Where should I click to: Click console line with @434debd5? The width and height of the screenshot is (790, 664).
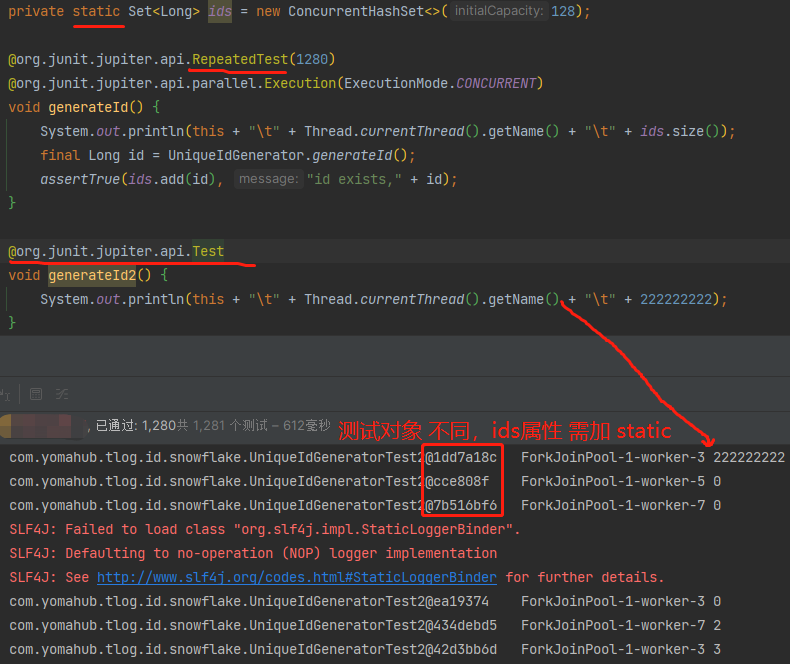[365, 626]
